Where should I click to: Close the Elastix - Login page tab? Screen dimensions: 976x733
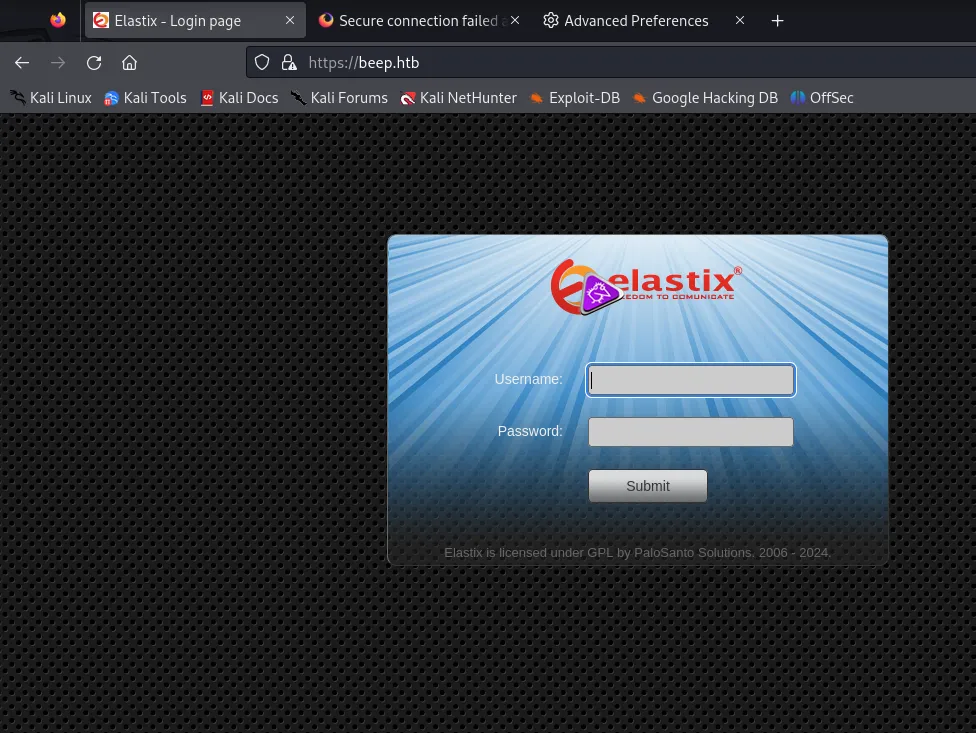pyautogui.click(x=290, y=21)
